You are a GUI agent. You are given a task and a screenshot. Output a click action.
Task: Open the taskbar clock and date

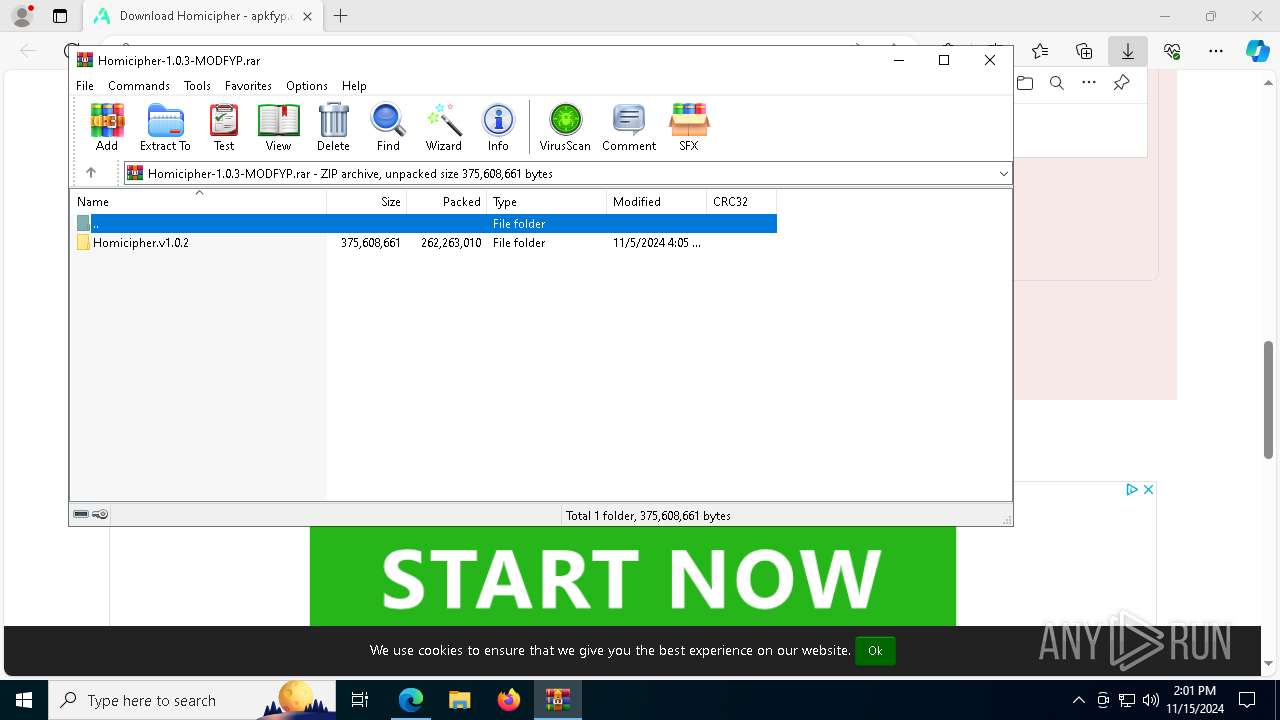1195,700
